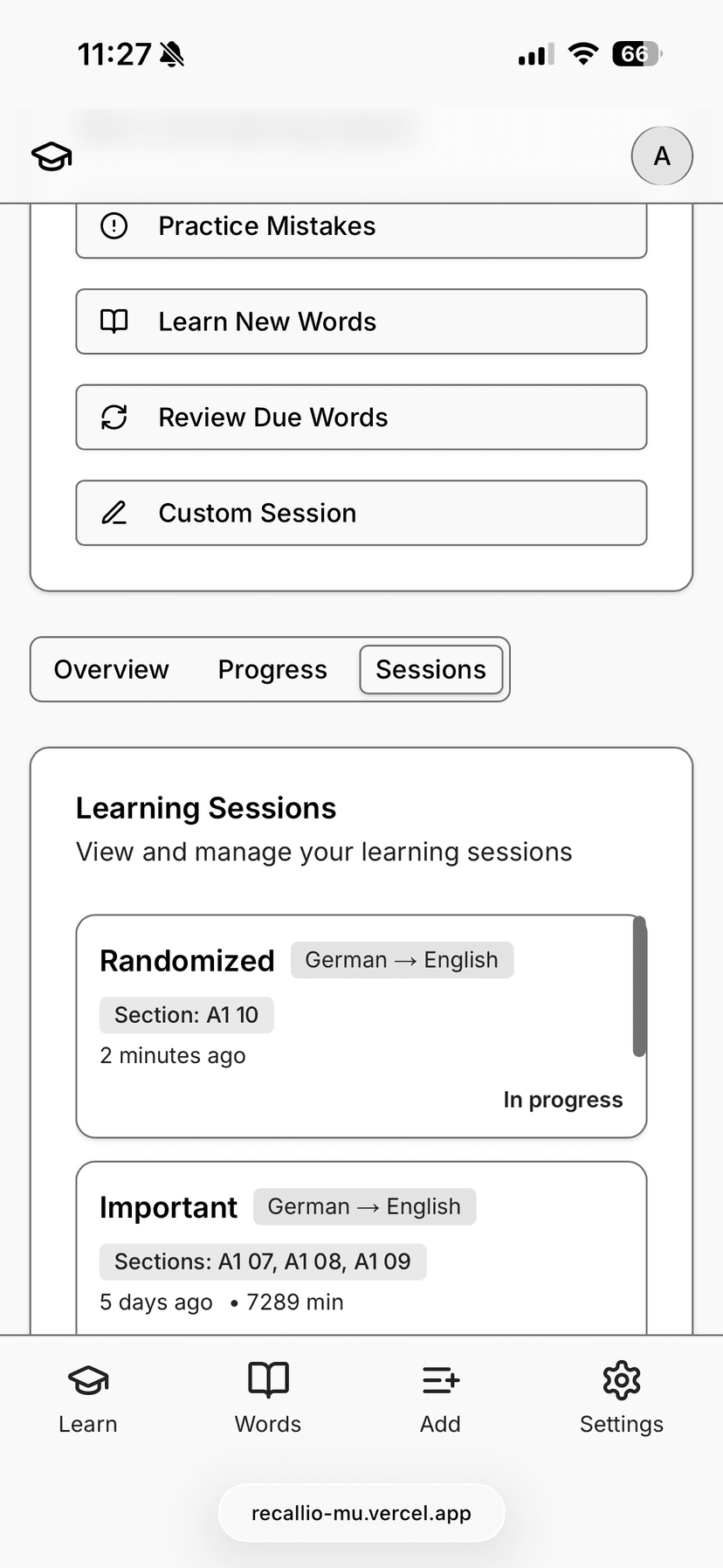This screenshot has height=1568, width=723.
Task: Click the sessions list scrollbar thumb
Action: coord(639,987)
